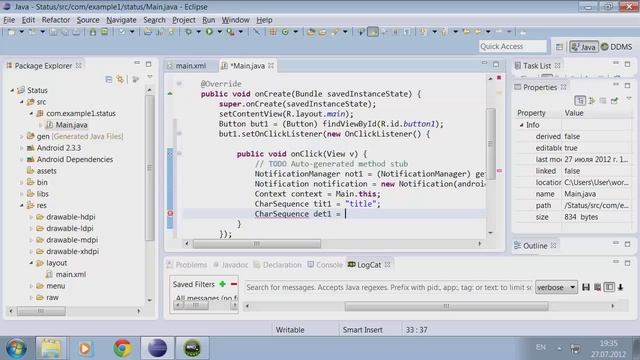
Task: Add a new LogCat saved filter
Action: coord(222,284)
